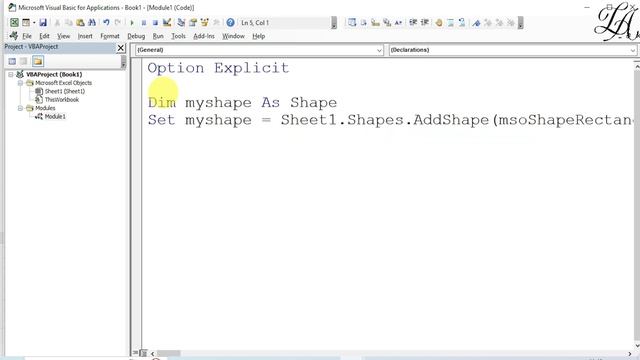Collapse Microsoft Excel Objects folder
Viewport: 640px width, 360px height.
tap(20, 83)
